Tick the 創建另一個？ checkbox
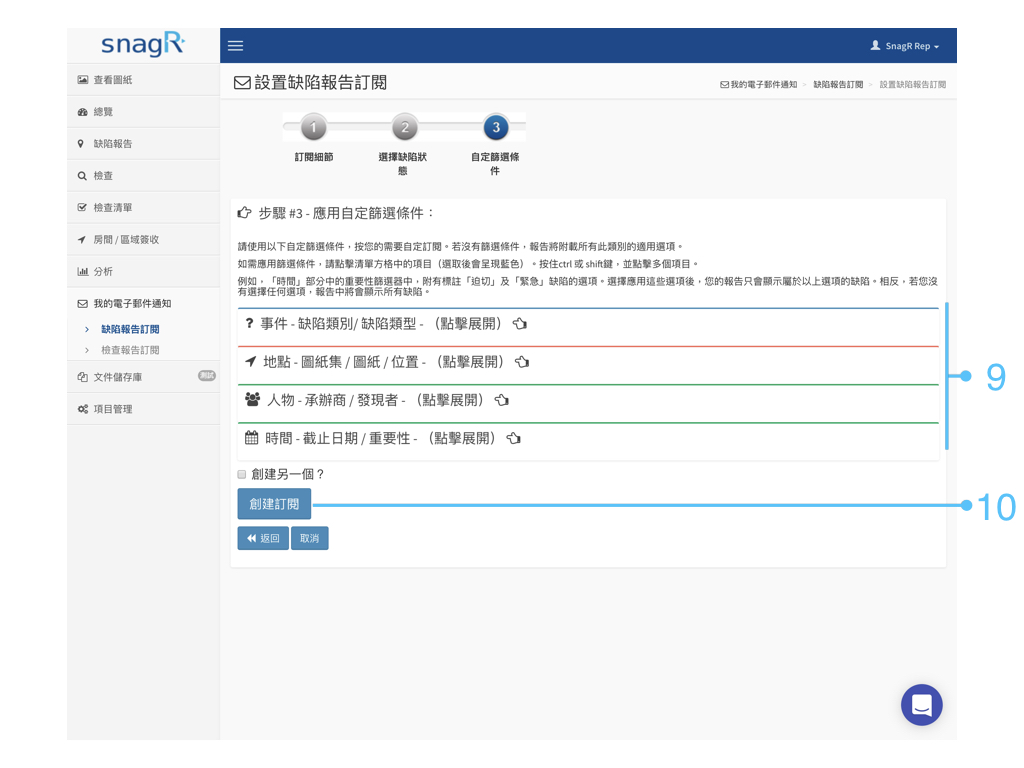This screenshot has height=768, width=1024. click(242, 474)
